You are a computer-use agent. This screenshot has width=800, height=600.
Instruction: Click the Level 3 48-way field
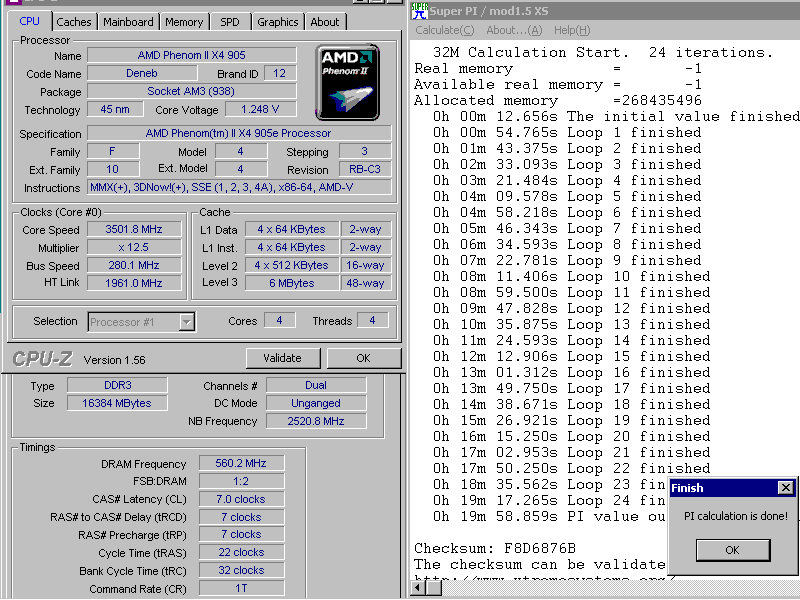(365, 283)
